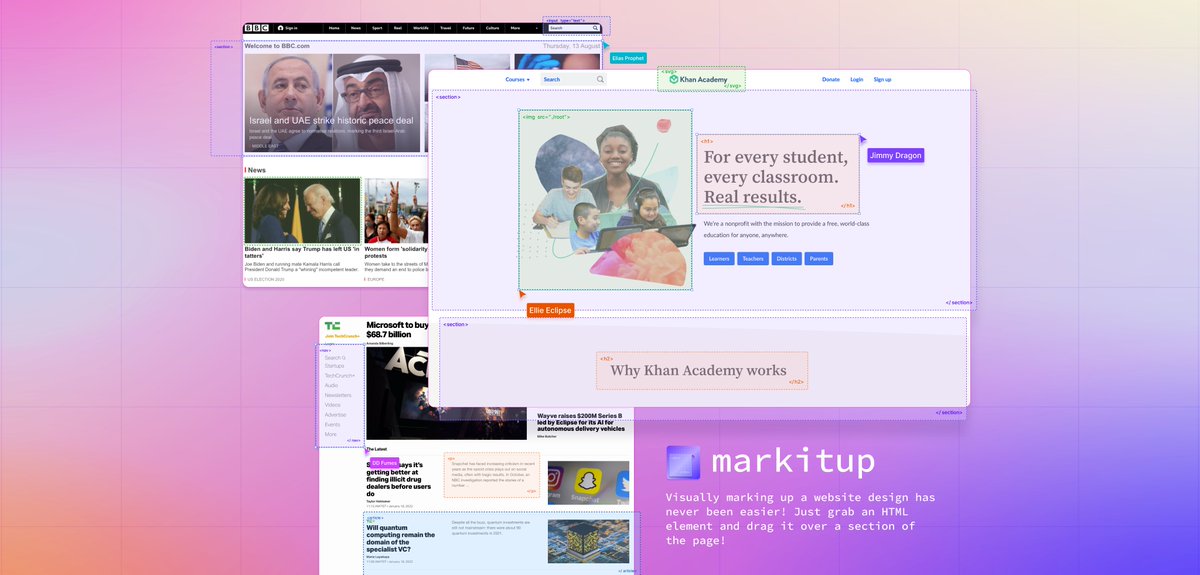
Task: Click the markitup title text
Action: coord(793,462)
